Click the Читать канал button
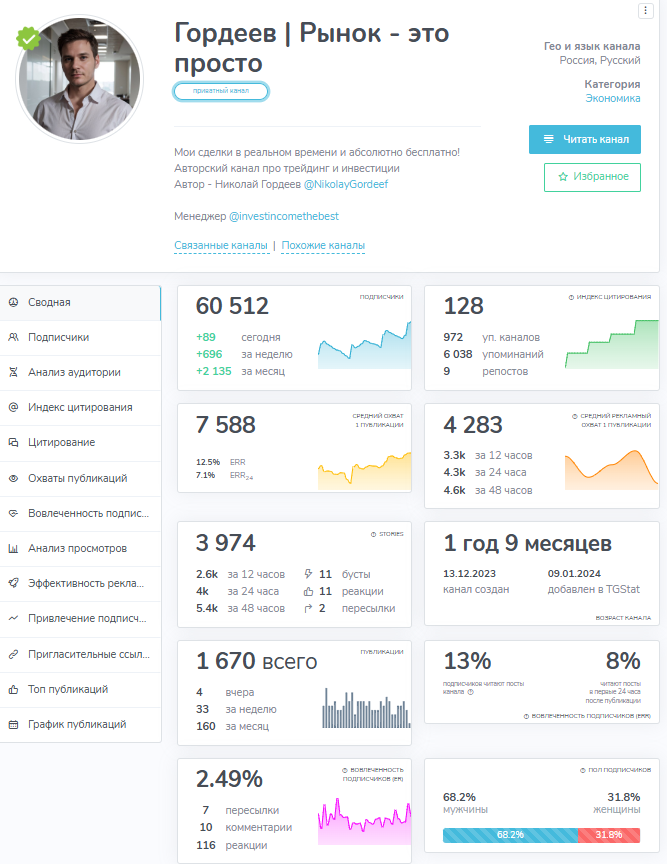Screen dimensions: 667x864 pyautogui.click(x=585, y=139)
